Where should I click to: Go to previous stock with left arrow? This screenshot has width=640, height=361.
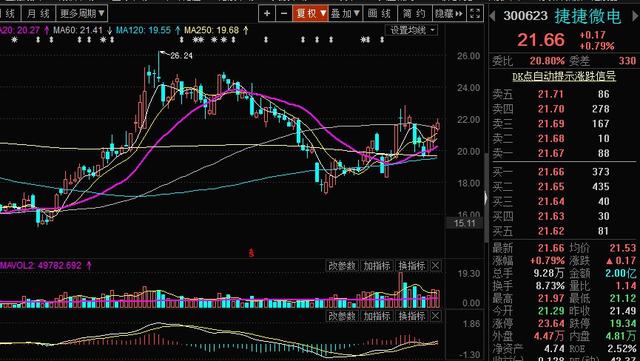(x=493, y=16)
